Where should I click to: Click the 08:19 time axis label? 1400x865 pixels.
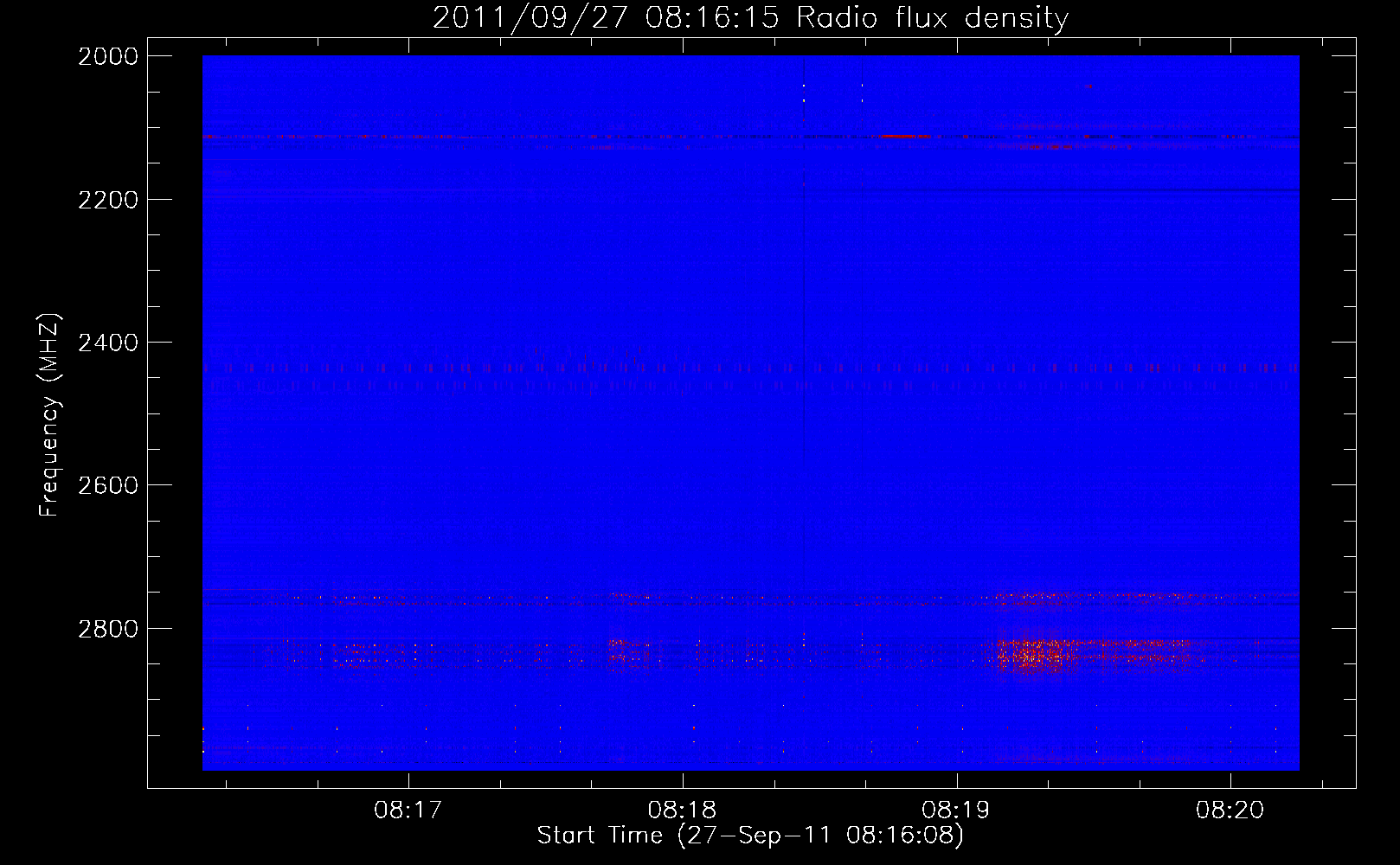click(956, 811)
